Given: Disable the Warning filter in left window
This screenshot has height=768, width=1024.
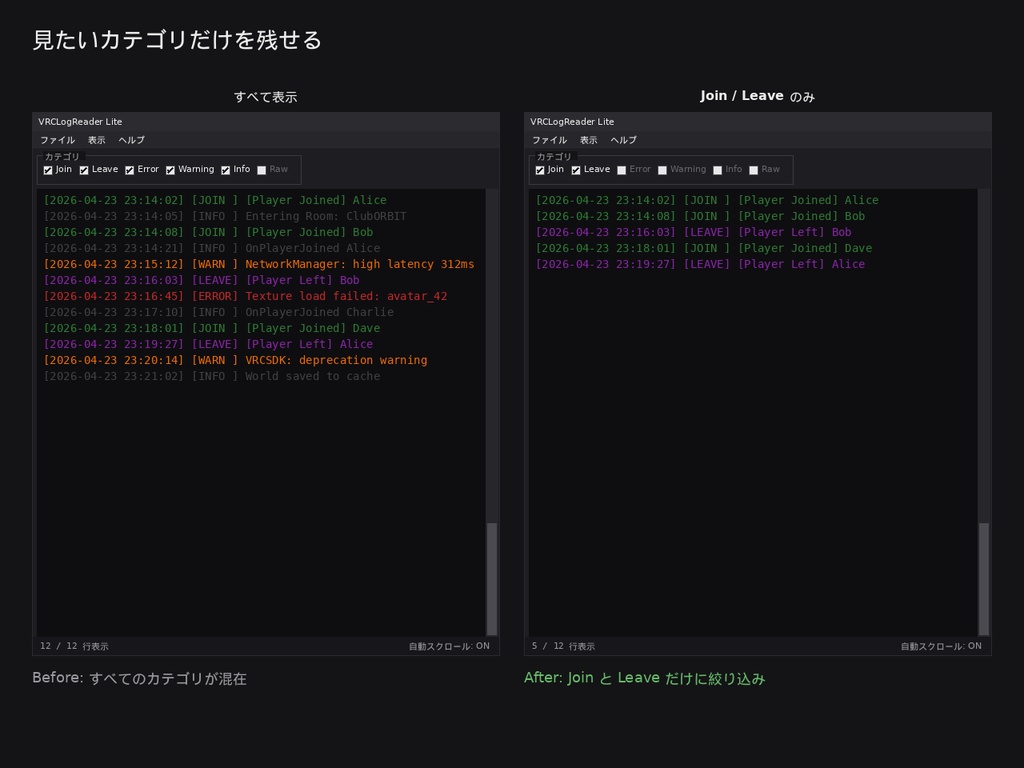Looking at the screenshot, I should click(x=169, y=169).
